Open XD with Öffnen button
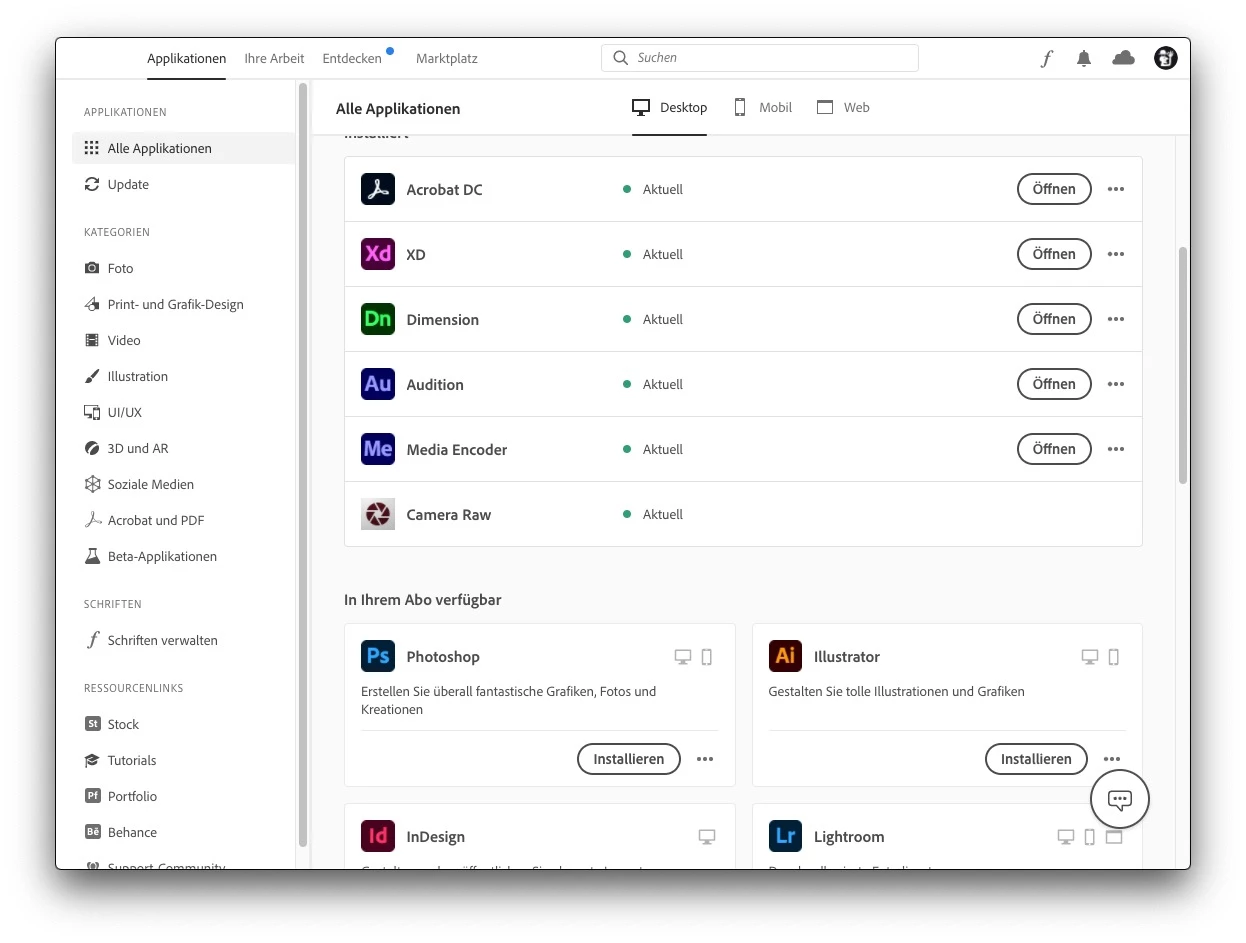Image resolution: width=1246 pixels, height=943 pixels. [1054, 254]
